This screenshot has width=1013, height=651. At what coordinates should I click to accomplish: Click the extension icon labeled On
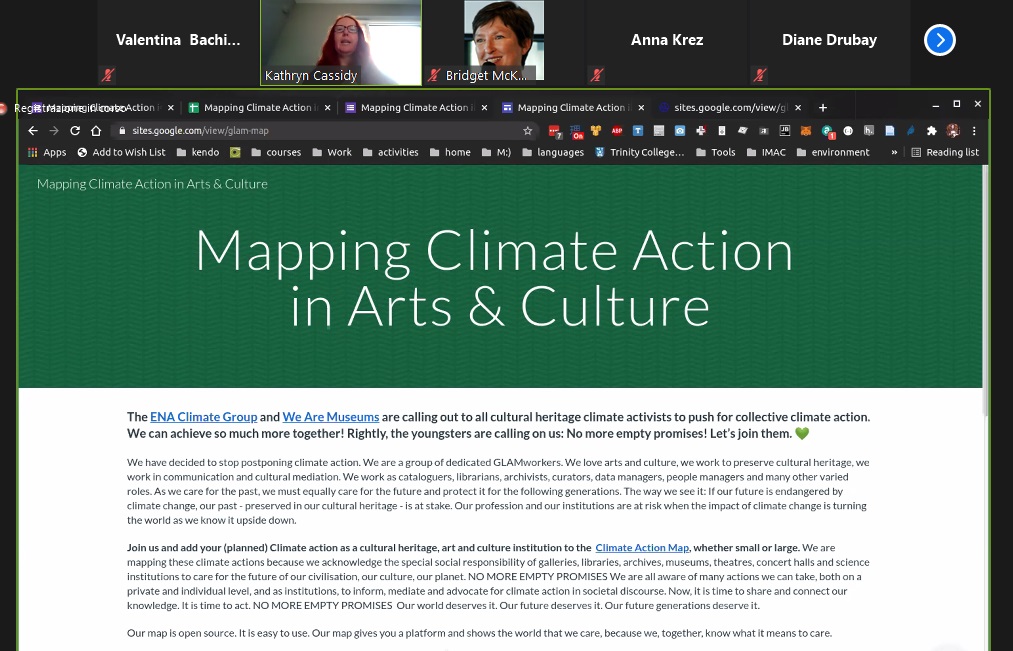coord(576,132)
